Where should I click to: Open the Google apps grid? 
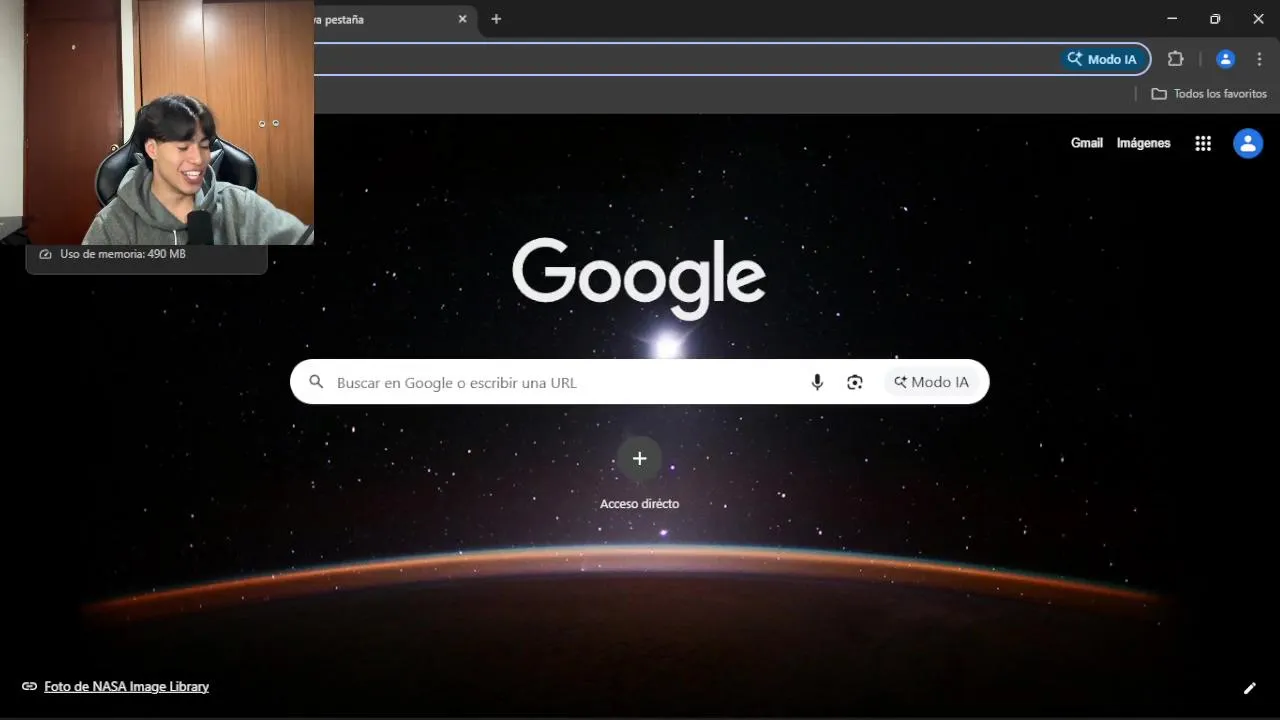coord(1203,143)
